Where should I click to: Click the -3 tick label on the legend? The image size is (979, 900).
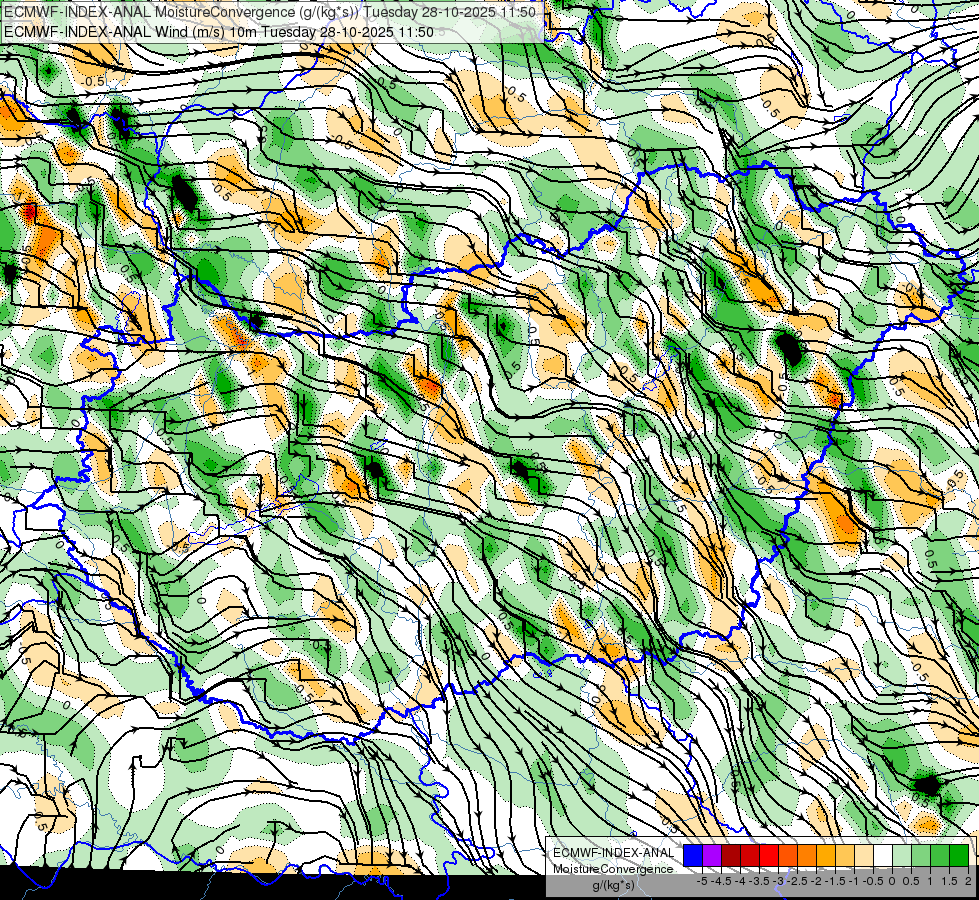pyautogui.click(x=779, y=881)
